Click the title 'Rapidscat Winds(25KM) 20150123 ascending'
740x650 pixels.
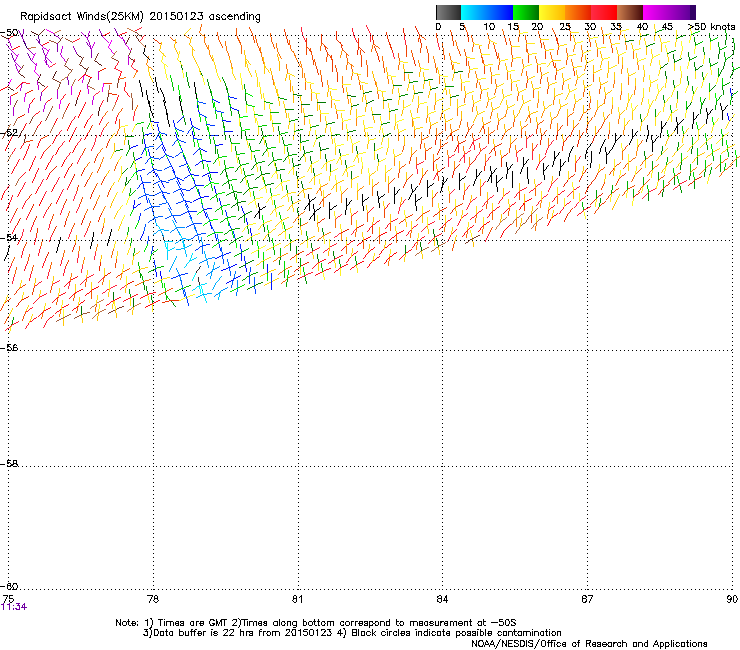point(140,17)
